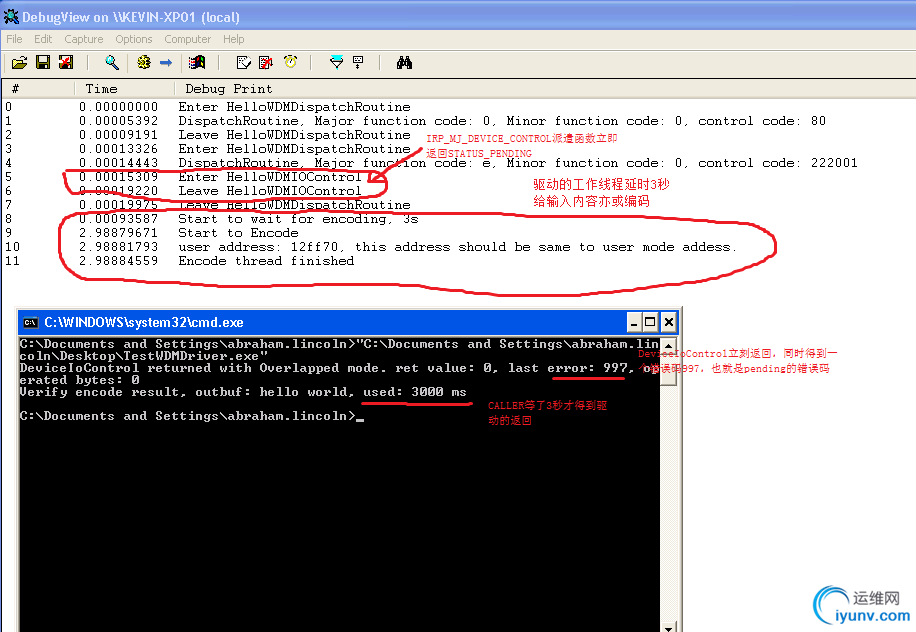Click the Debug Print column header

click(x=545, y=89)
